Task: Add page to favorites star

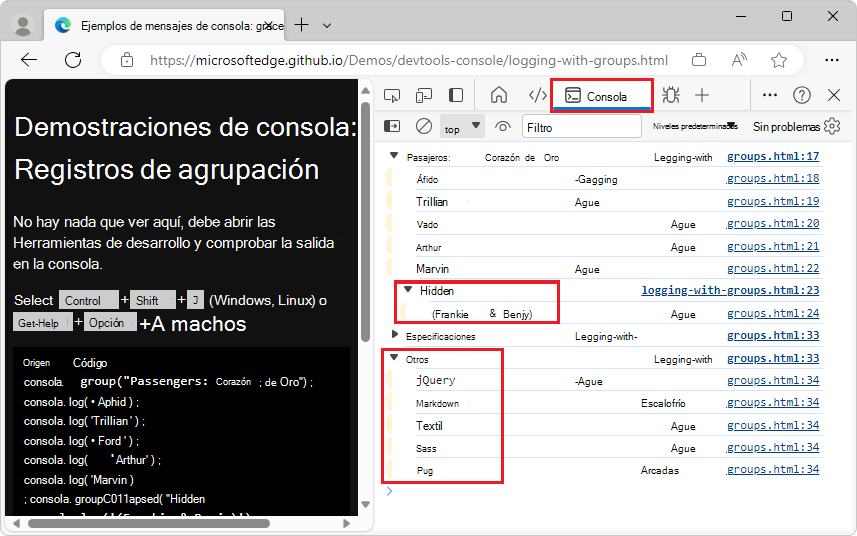Action: (779, 60)
